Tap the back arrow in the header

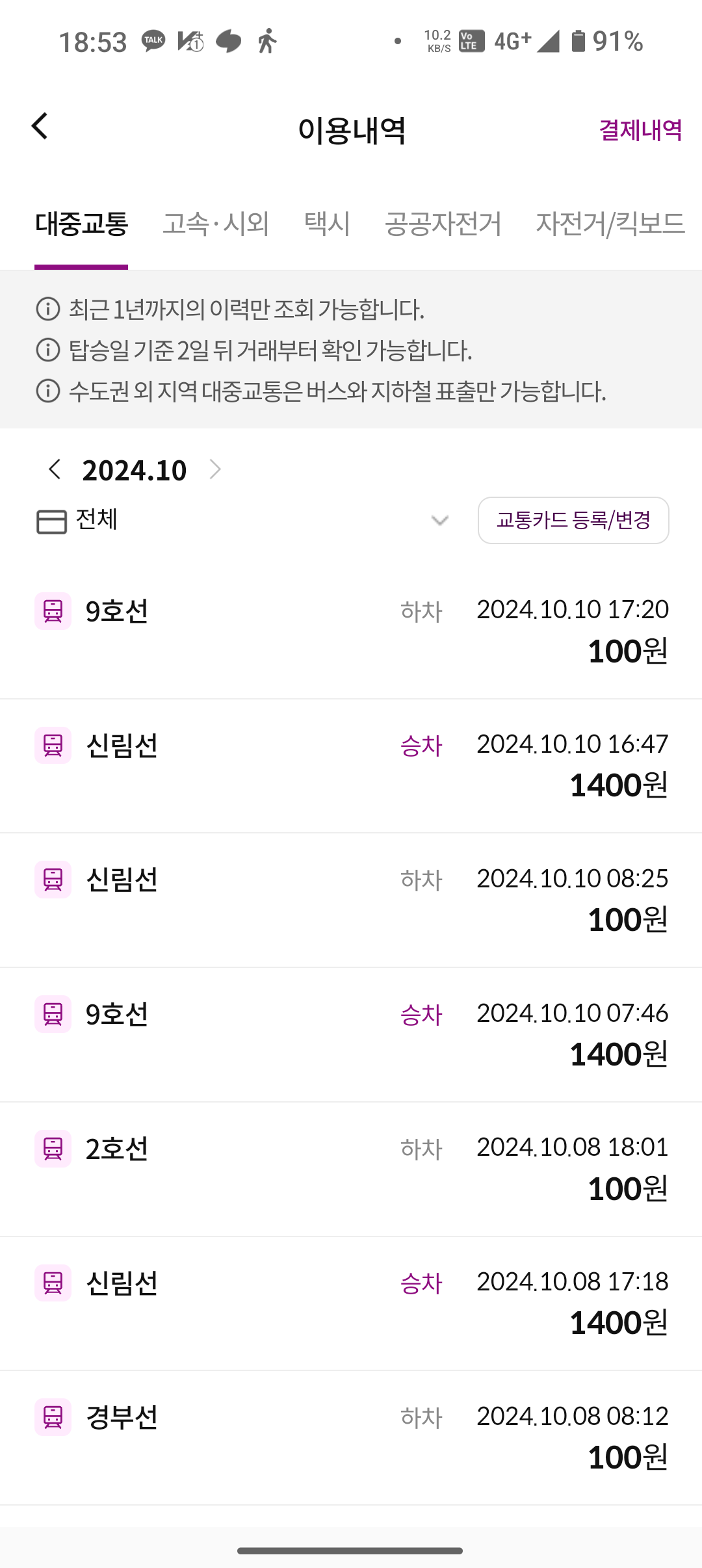point(40,127)
